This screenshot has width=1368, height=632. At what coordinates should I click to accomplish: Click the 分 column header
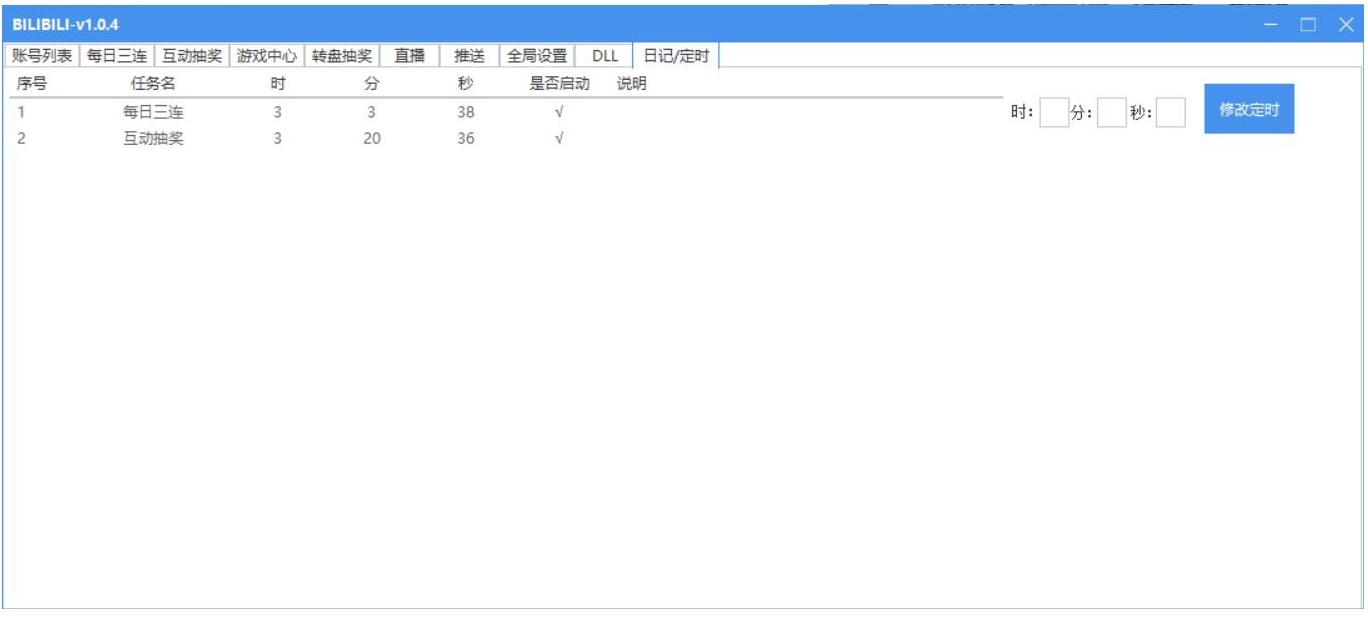[x=371, y=84]
